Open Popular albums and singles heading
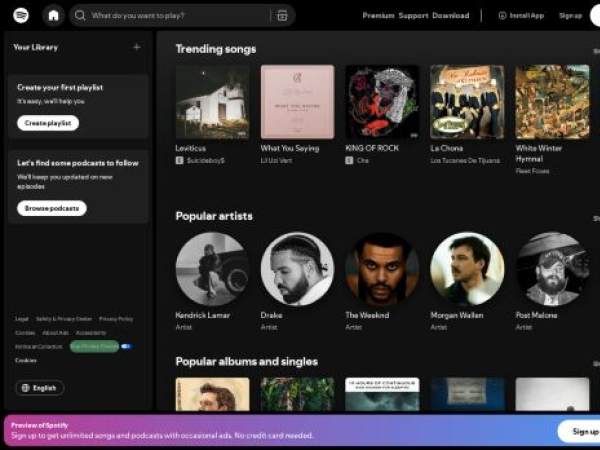Viewport: 600px width, 450px height. pos(246,362)
